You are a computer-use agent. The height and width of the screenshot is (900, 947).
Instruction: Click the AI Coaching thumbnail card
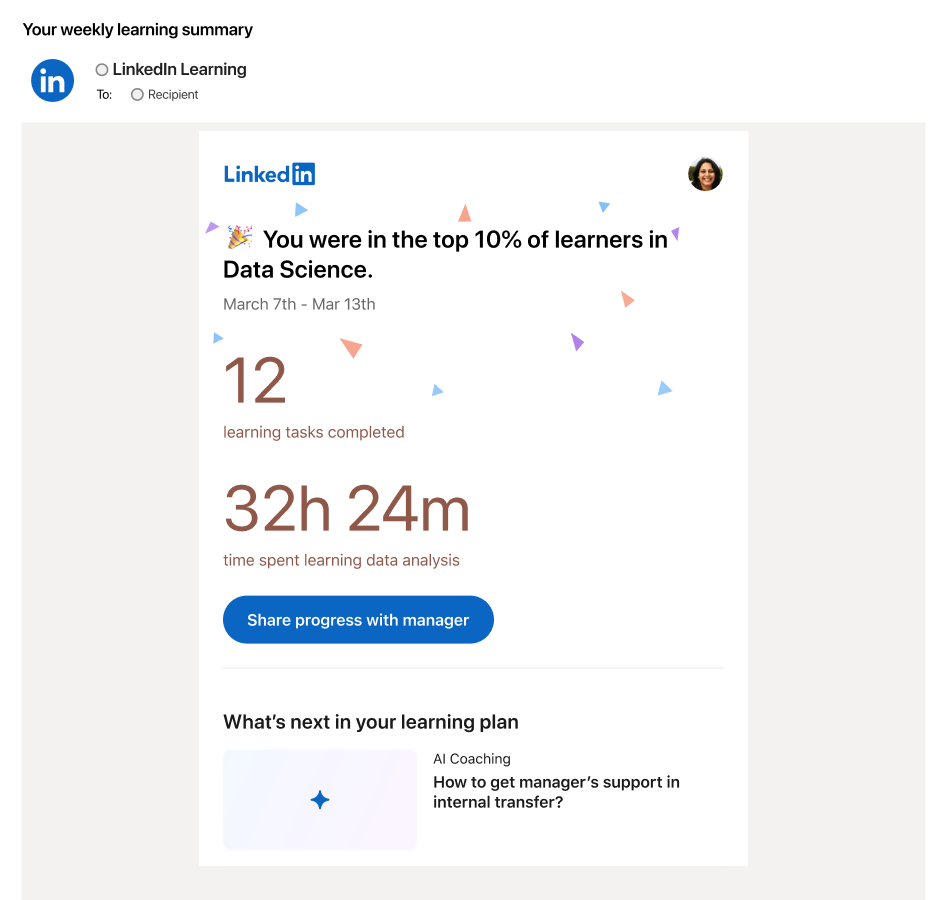[x=320, y=800]
